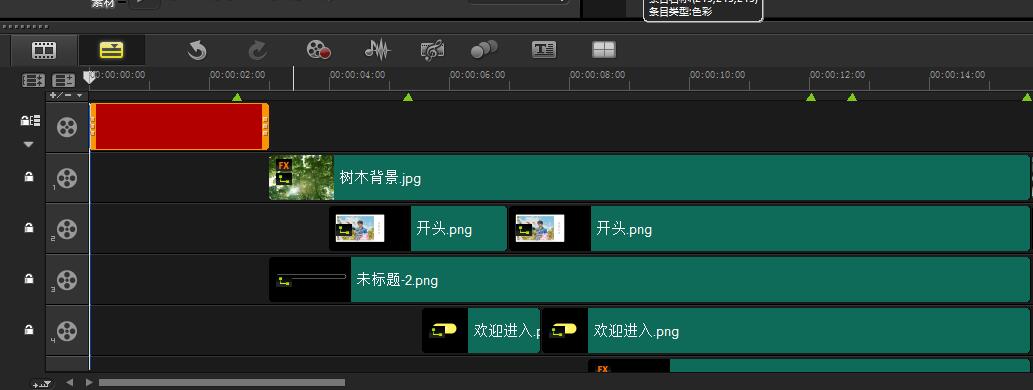Select the 树木背景.jpg clip

[x=649, y=177]
